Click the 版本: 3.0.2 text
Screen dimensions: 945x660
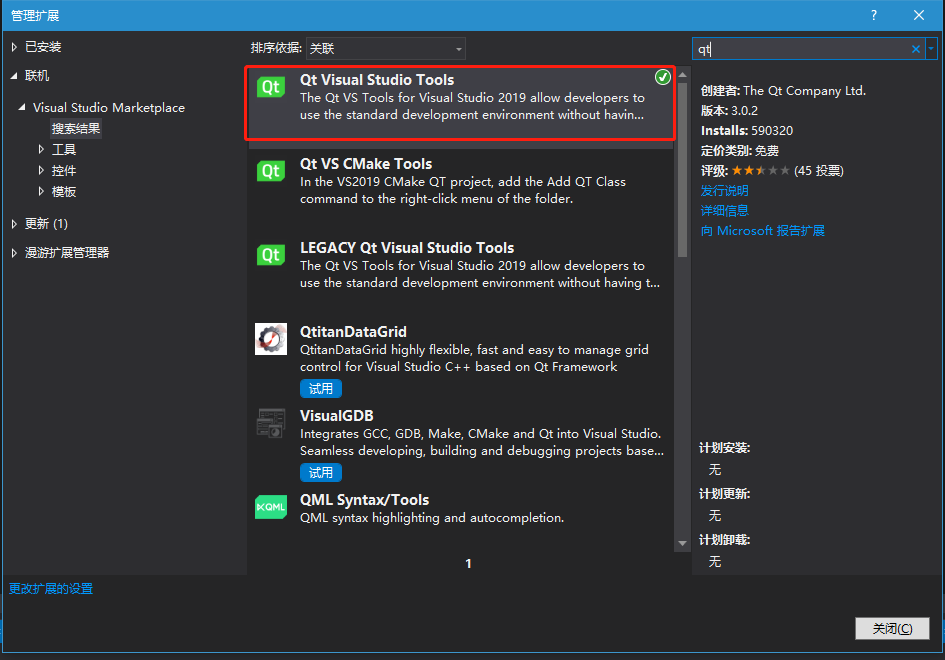click(x=729, y=111)
